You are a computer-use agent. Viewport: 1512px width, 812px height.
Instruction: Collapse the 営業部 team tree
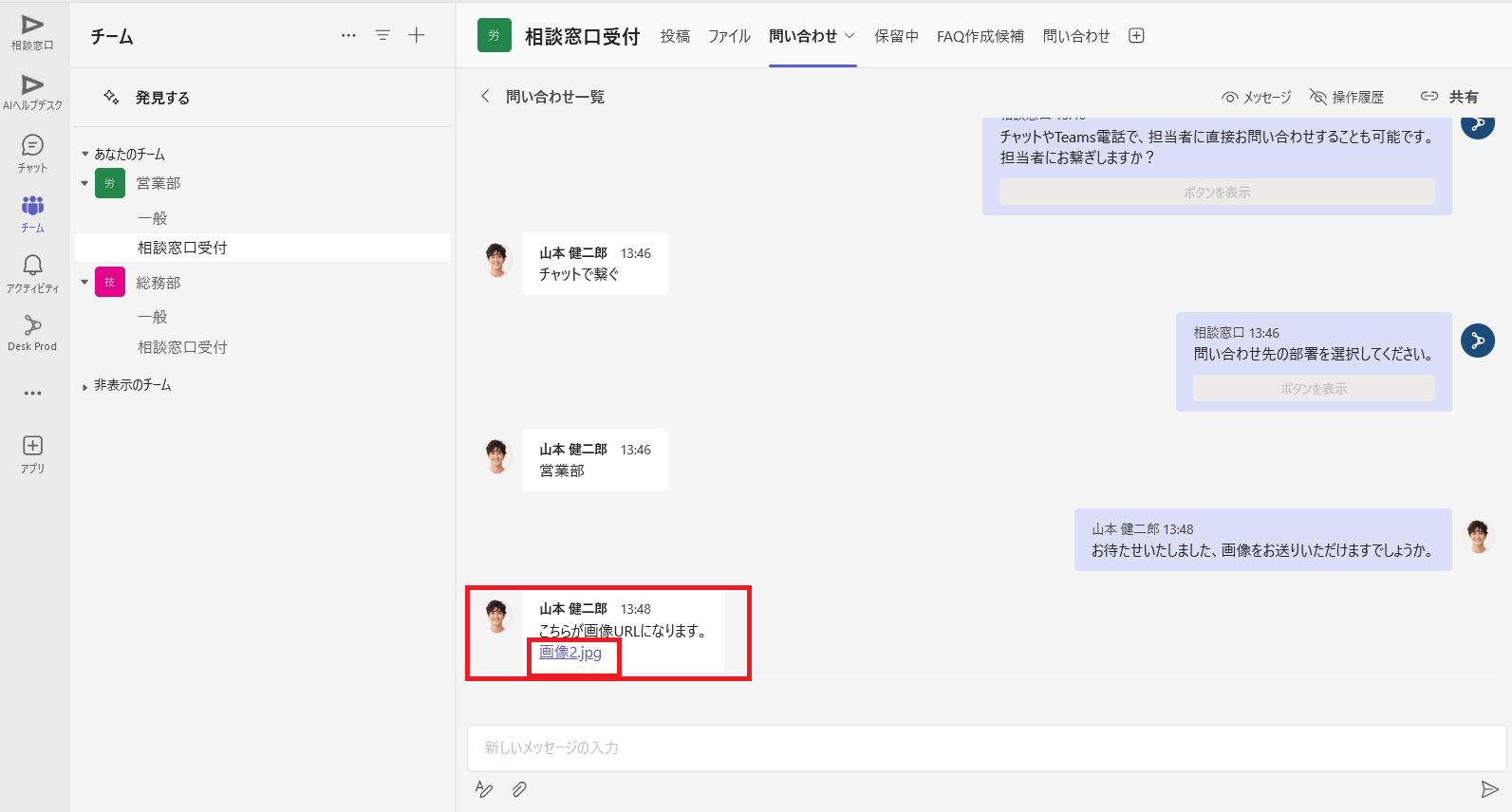pyautogui.click(x=84, y=183)
